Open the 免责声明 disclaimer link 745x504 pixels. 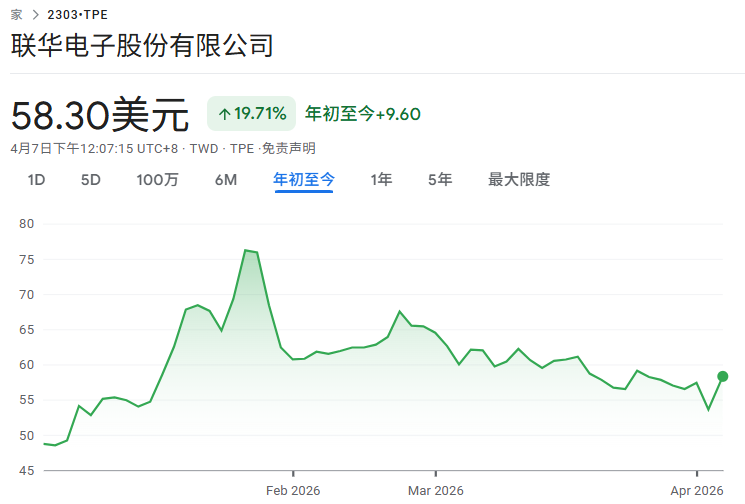(289, 149)
